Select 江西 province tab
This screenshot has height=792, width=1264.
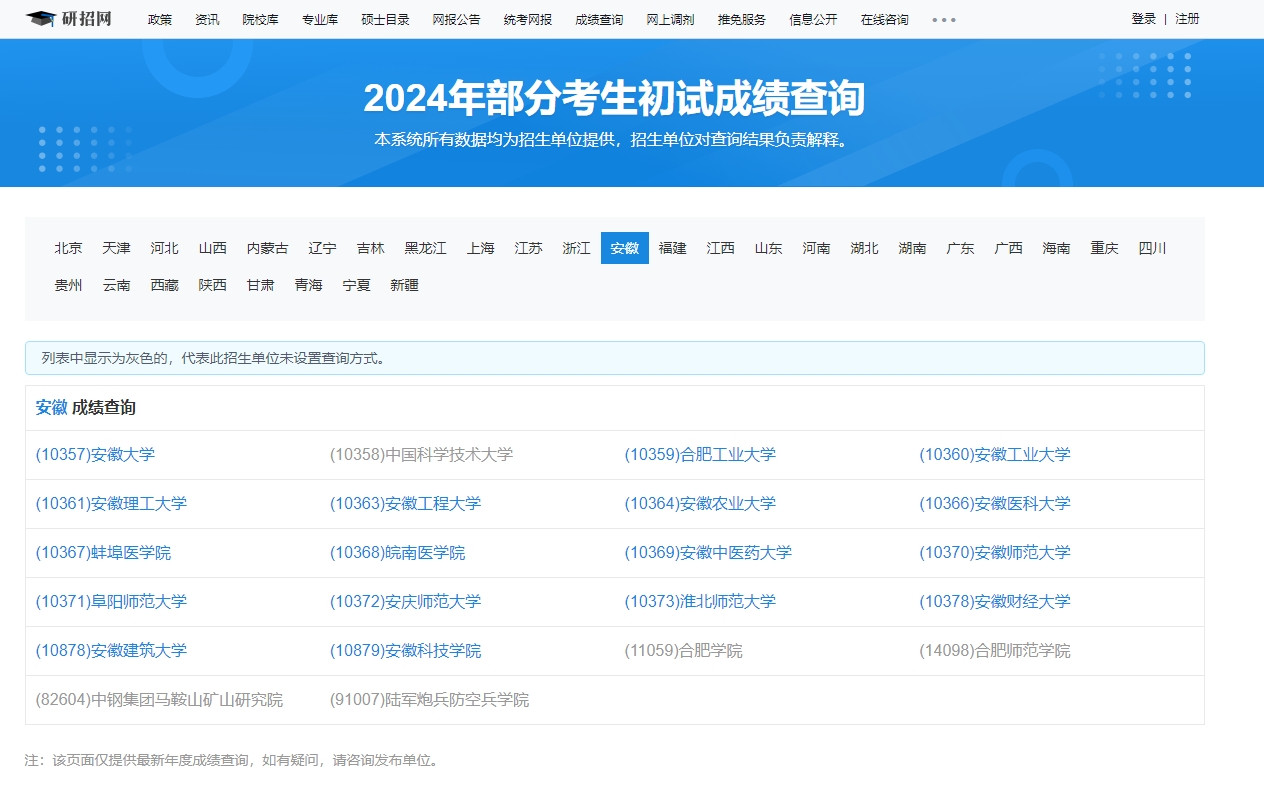[721, 248]
